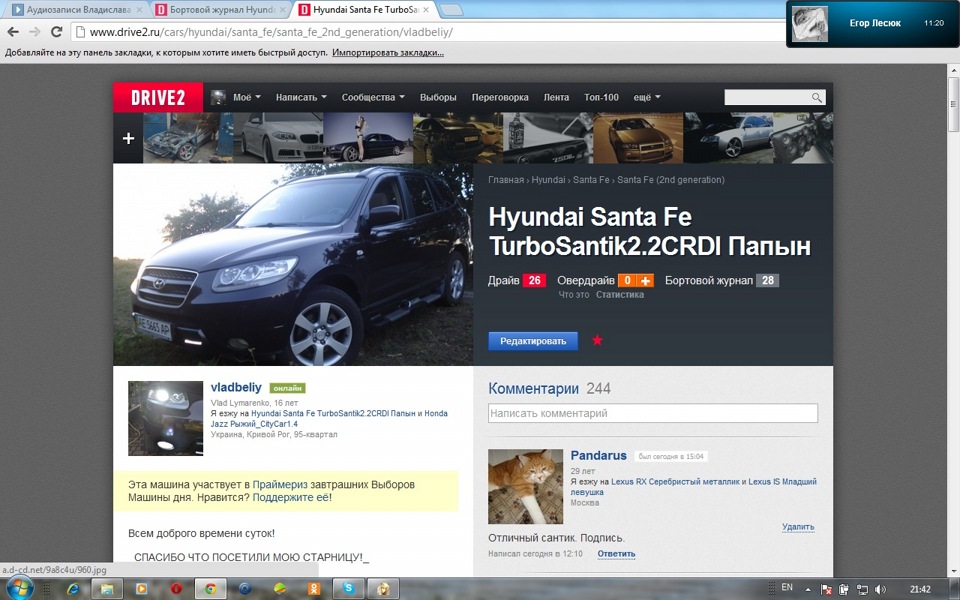960x600 pixels.
Task: Open Windows Media Player taskbar icon
Action: [141, 589]
